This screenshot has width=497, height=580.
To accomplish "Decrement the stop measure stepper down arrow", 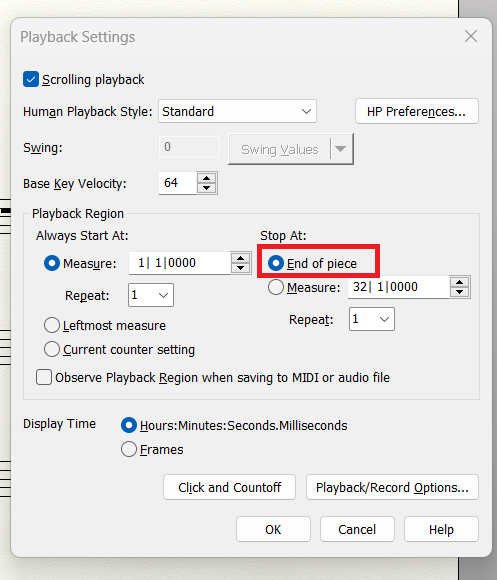I will (x=460, y=292).
